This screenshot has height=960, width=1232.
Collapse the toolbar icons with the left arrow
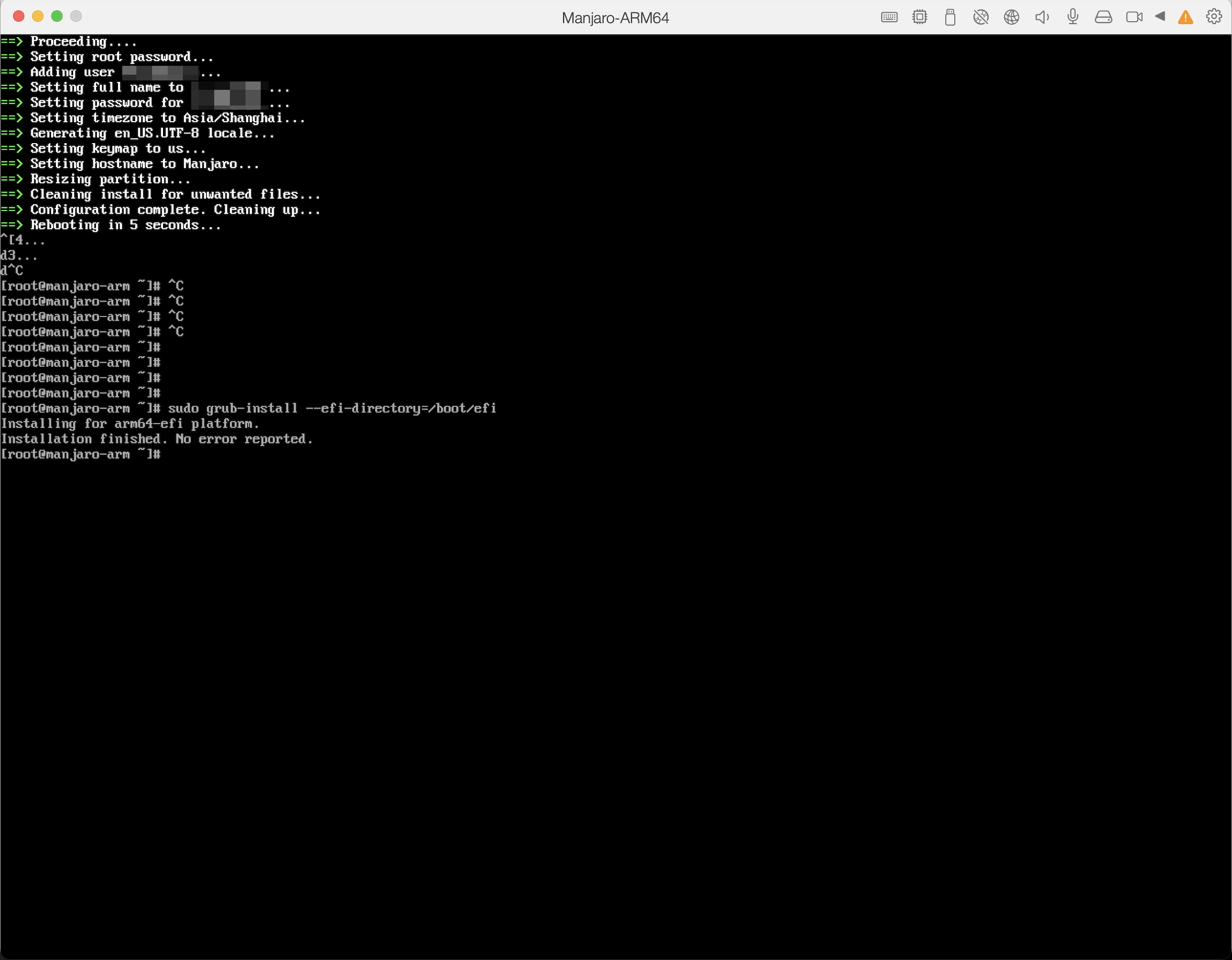pyautogui.click(x=1160, y=16)
